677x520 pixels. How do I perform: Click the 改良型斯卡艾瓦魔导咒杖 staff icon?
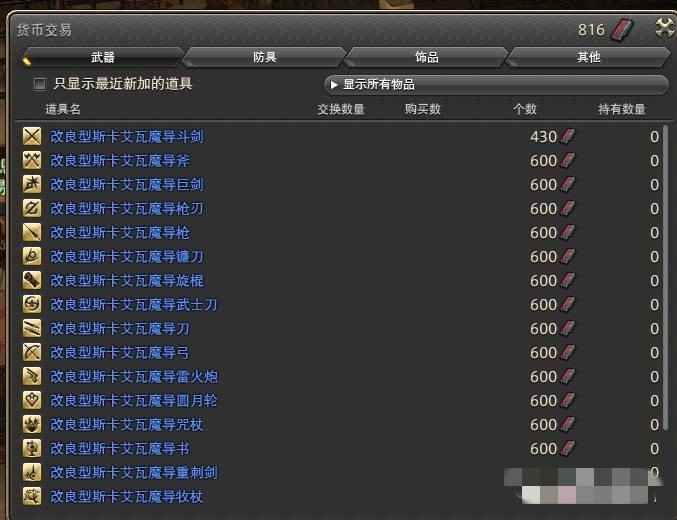[x=32, y=425]
